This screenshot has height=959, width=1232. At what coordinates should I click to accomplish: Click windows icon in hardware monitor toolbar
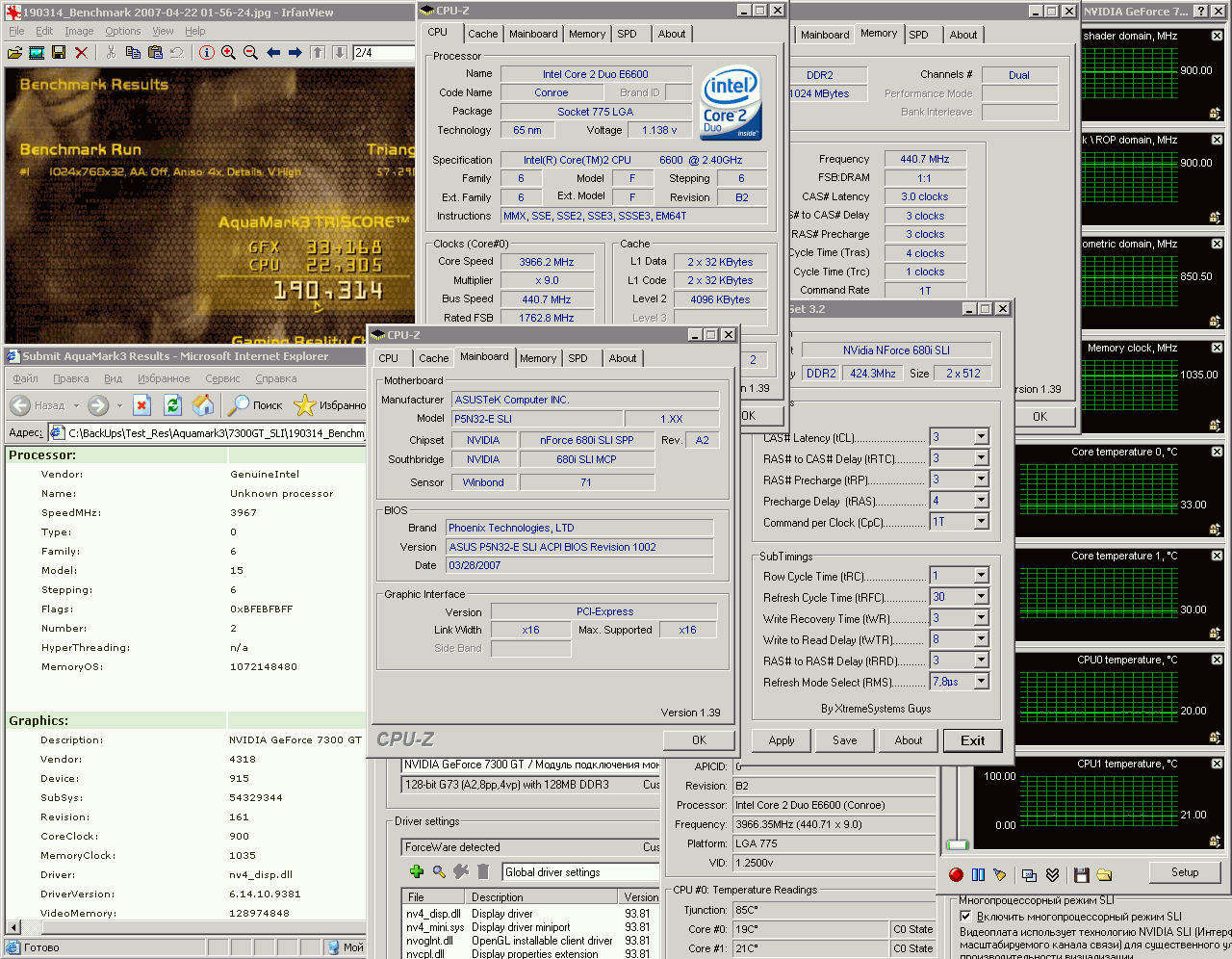click(x=1029, y=874)
